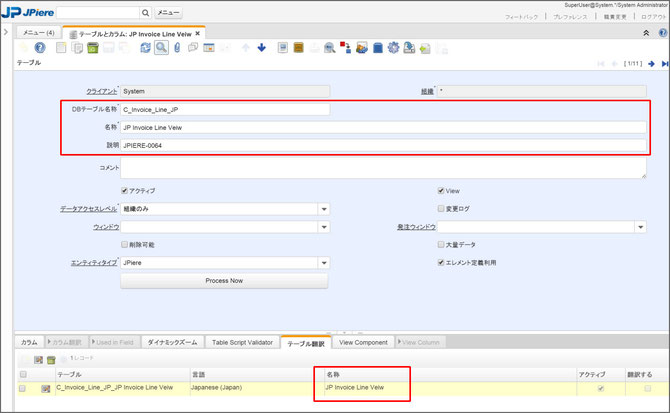Image resolution: width=670 pixels, height=413 pixels.
Task: Open the プレファレンス link
Action: point(570,17)
